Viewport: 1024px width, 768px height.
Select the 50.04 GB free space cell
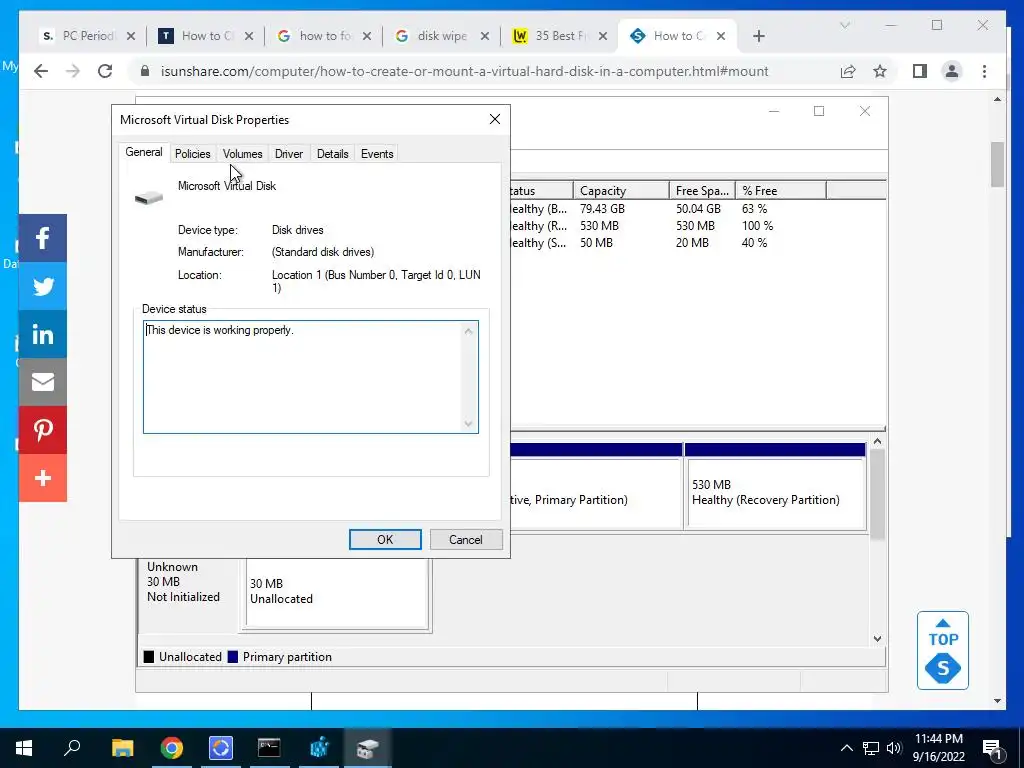point(698,209)
